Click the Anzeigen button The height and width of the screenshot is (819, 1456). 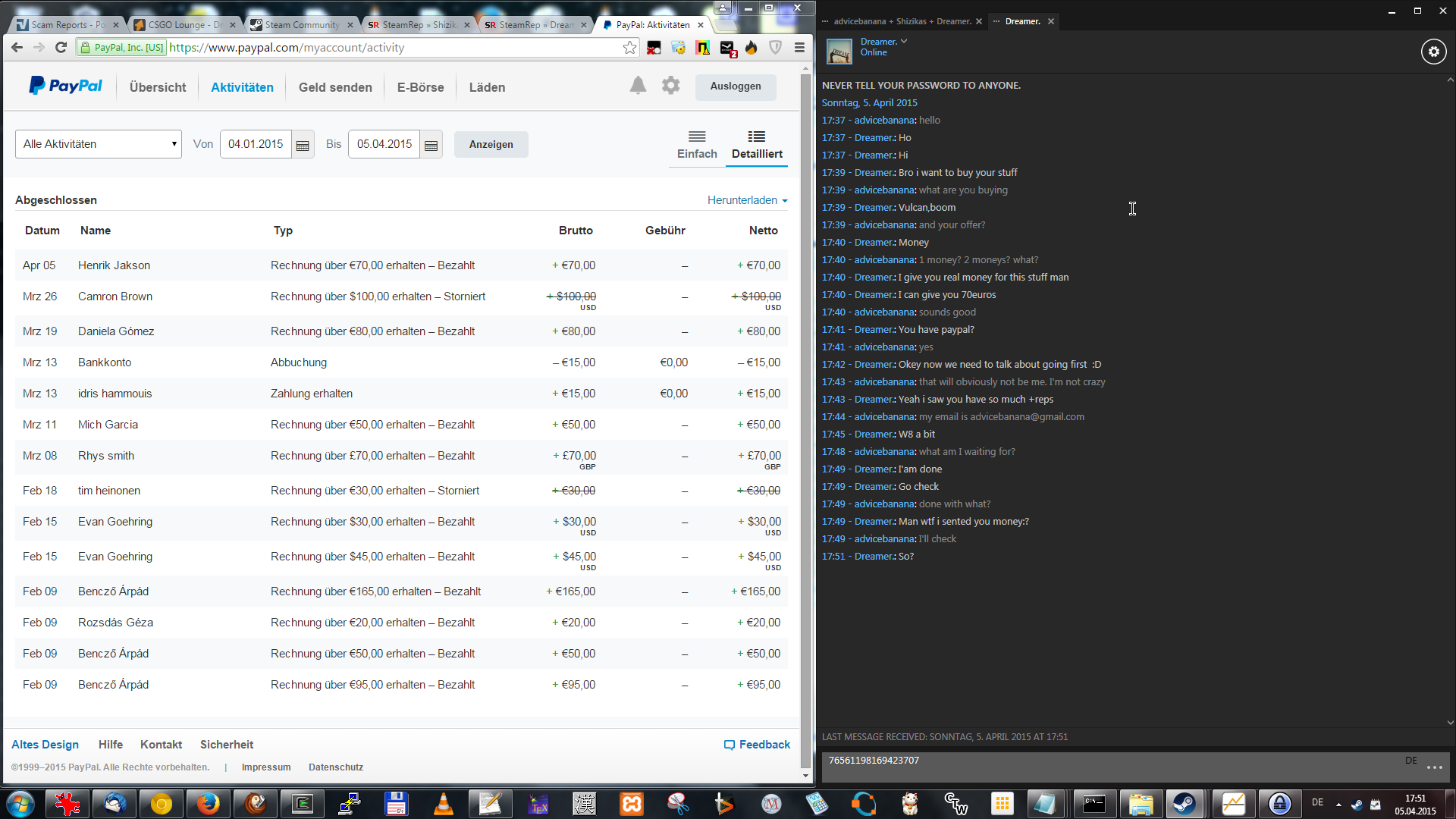(x=491, y=144)
